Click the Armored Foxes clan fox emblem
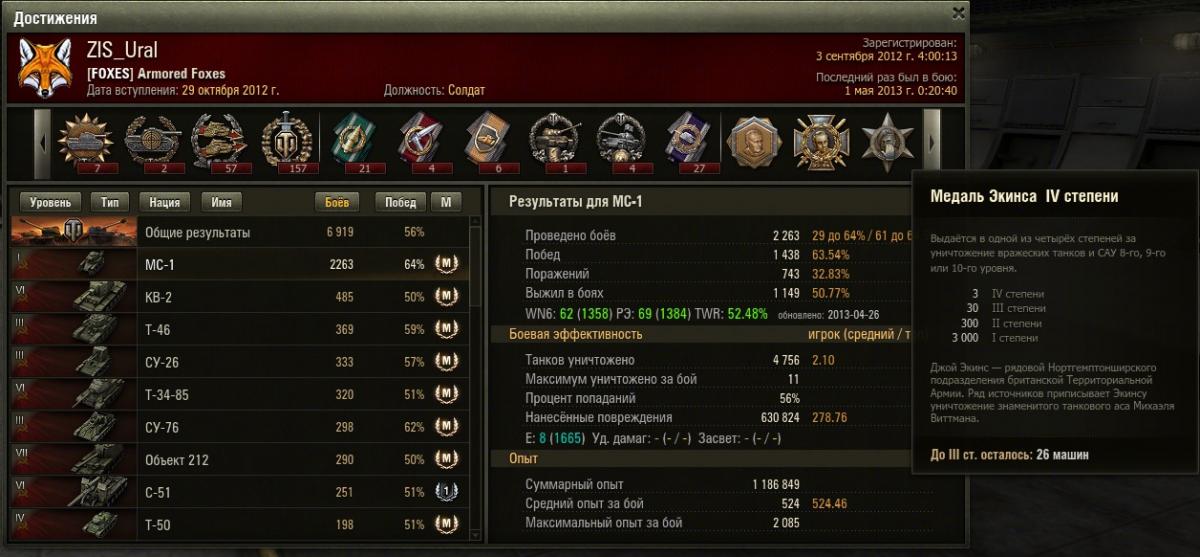Image resolution: width=1200 pixels, height=557 pixels. (x=44, y=68)
